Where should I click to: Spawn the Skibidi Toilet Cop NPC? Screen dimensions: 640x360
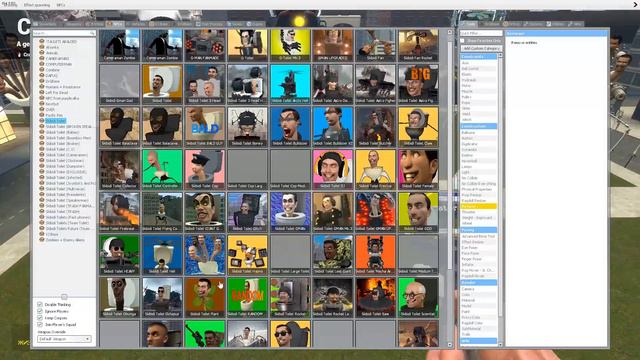click(x=205, y=169)
